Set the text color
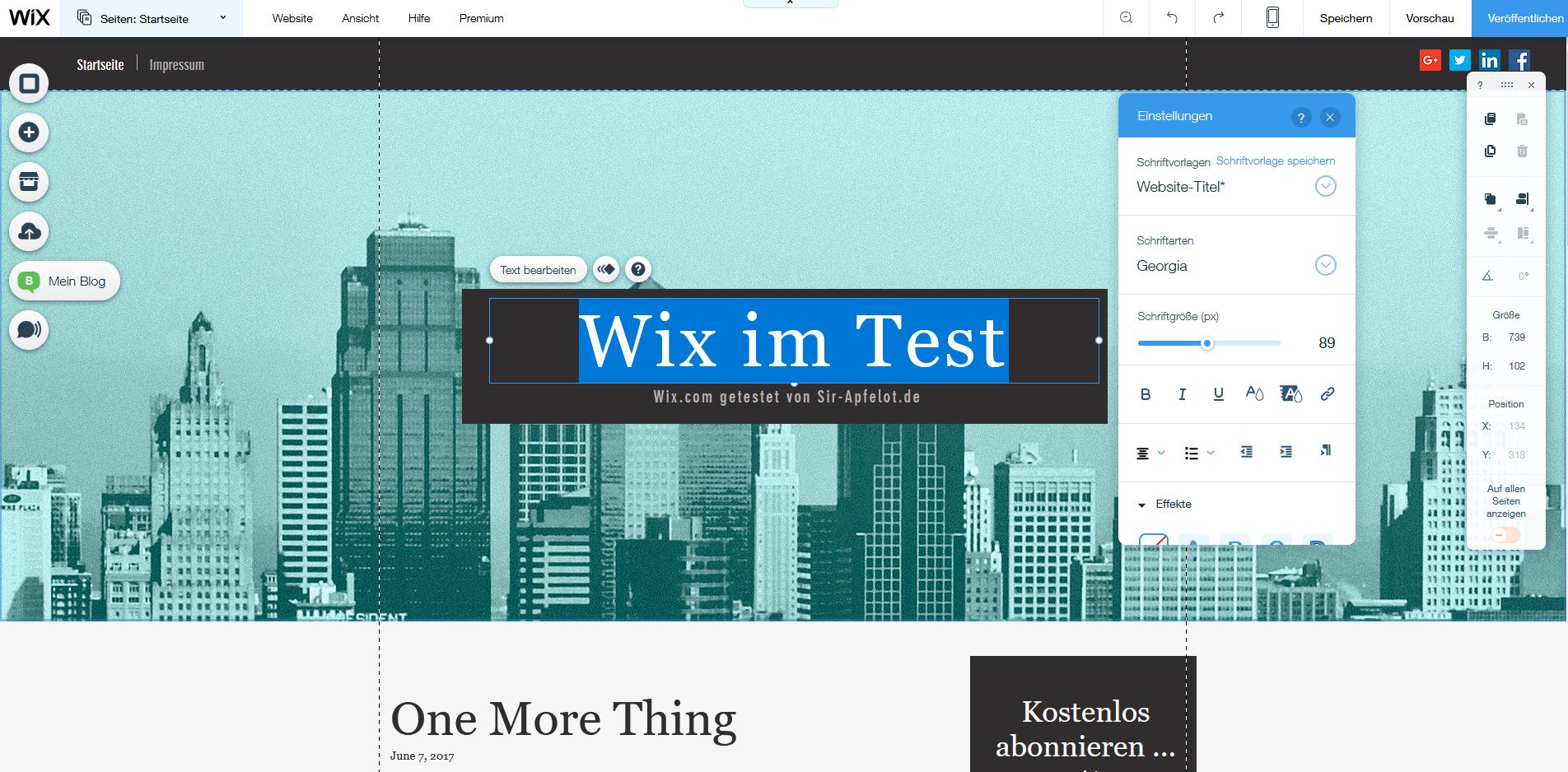 coord(1254,393)
